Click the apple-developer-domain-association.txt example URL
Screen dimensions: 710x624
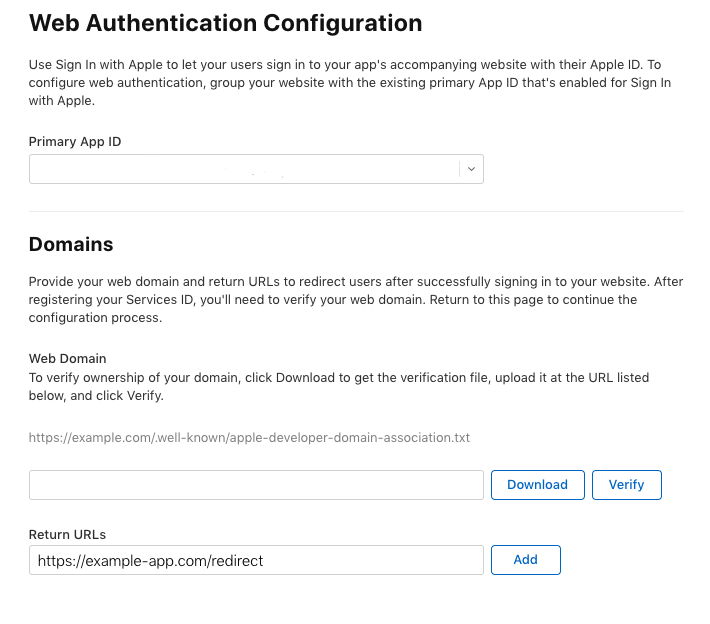(x=249, y=437)
